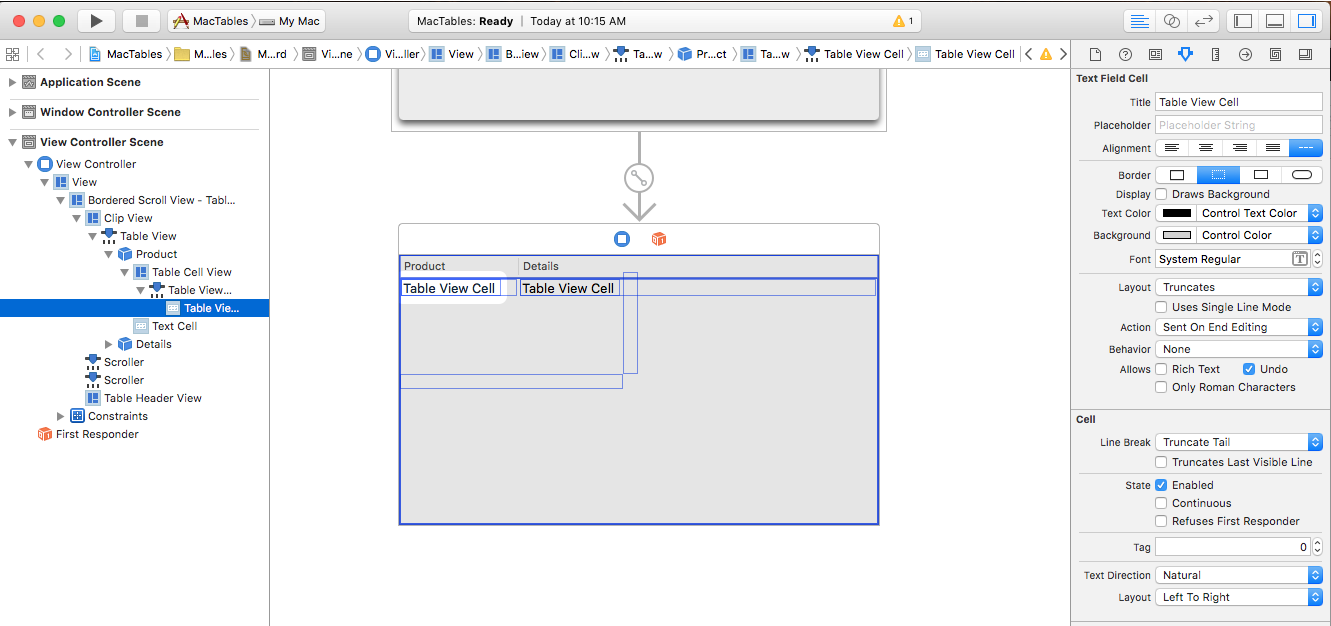The height and width of the screenshot is (626, 1331).
Task: Open the Connections inspector
Action: pyautogui.click(x=1245, y=55)
